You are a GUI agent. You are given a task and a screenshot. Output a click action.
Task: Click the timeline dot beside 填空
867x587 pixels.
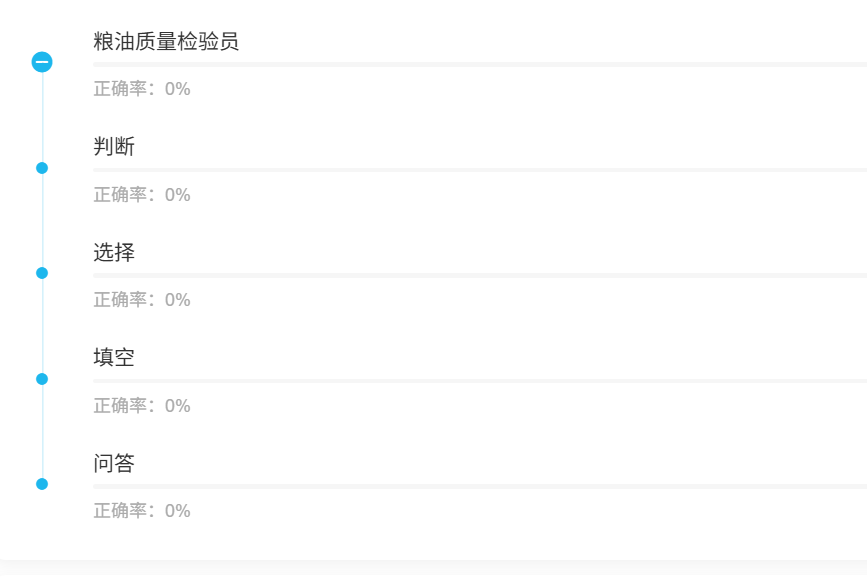pyautogui.click(x=42, y=379)
